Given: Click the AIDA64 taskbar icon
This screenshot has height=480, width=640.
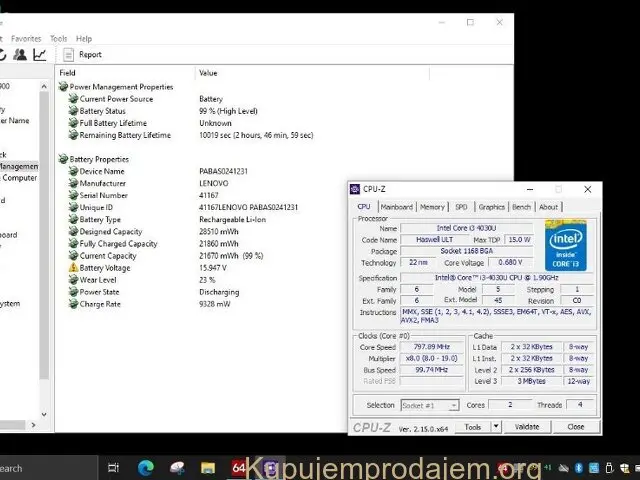Looking at the screenshot, I should [x=239, y=467].
